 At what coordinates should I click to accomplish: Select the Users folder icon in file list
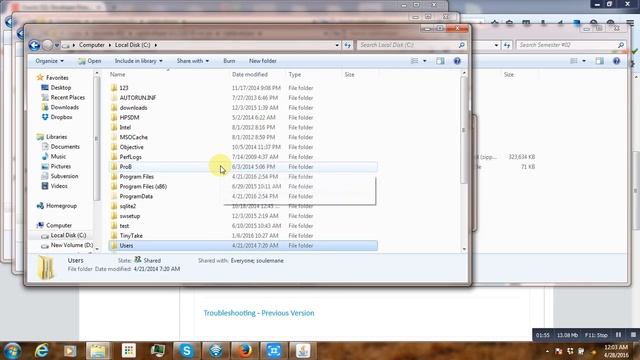coord(114,246)
